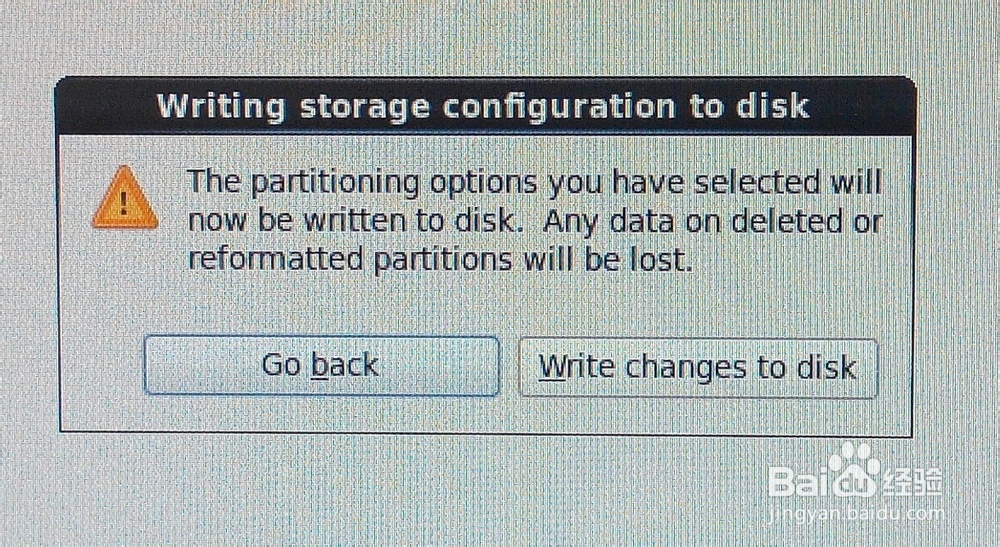Select the line starting "The partitioning options"

[534, 183]
